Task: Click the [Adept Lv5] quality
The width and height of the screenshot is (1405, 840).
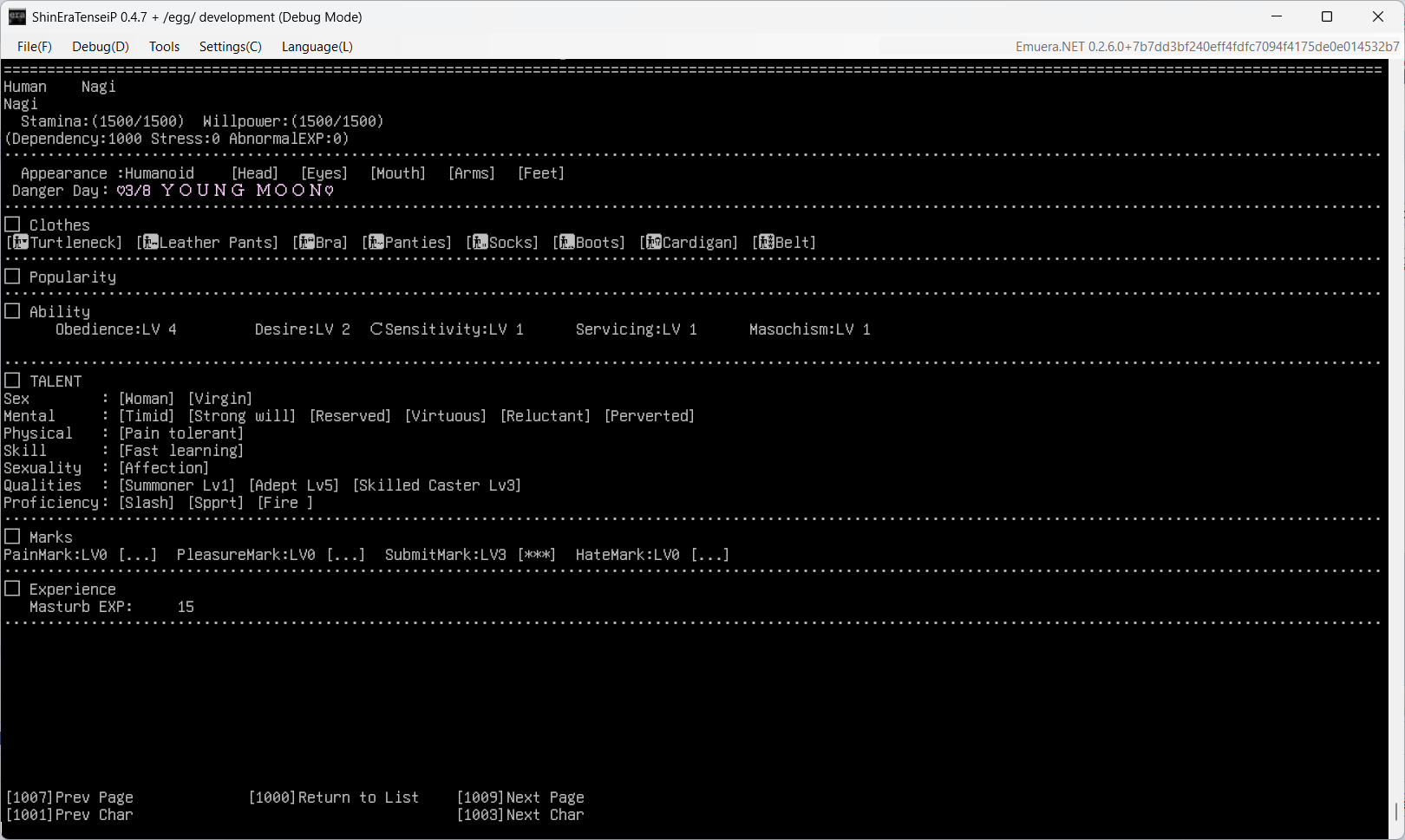Action: point(294,485)
